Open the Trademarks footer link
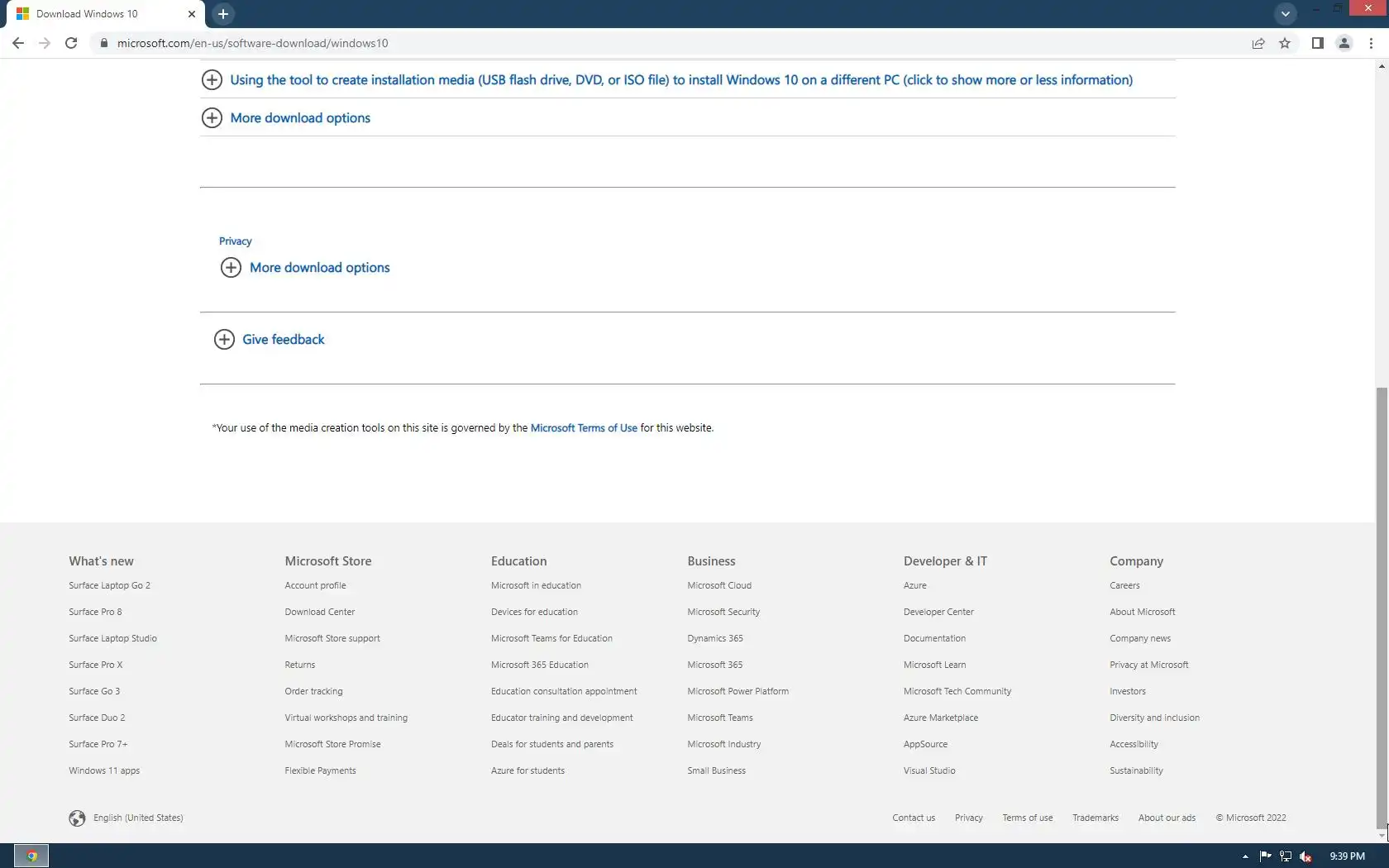This screenshot has height=868, width=1389. (x=1095, y=818)
